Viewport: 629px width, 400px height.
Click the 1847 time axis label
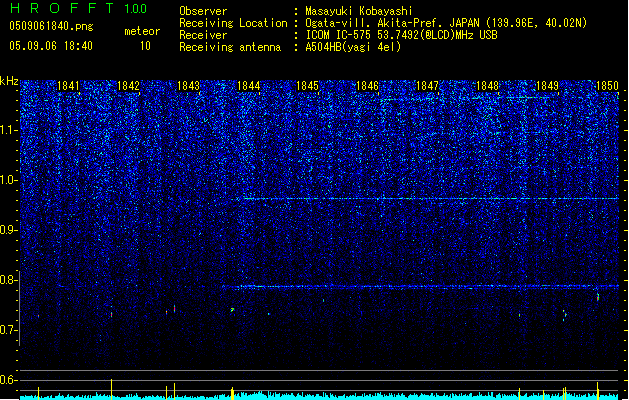pyautogui.click(x=428, y=86)
